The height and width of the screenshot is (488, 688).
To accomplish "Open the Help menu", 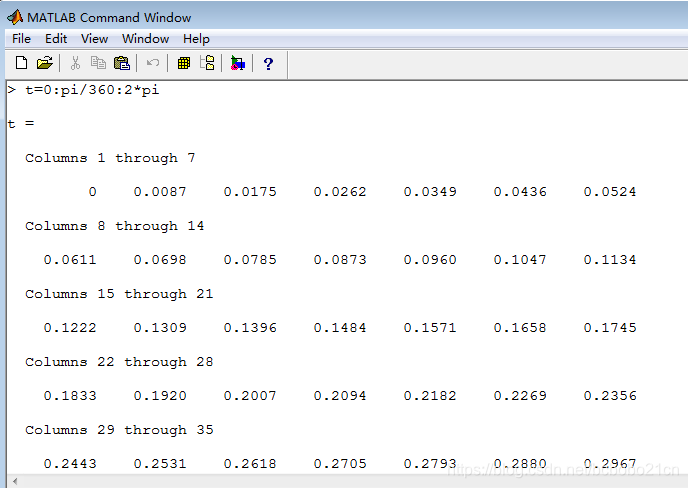I will (196, 39).
